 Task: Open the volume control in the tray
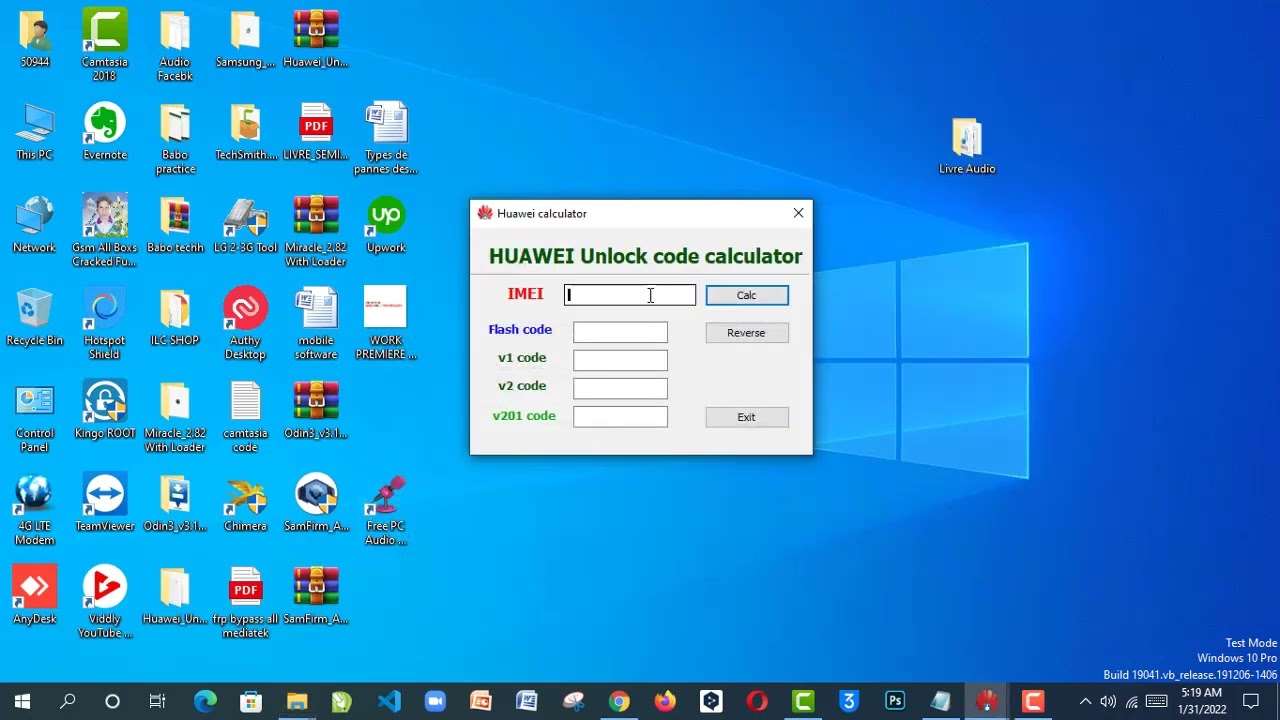click(x=1108, y=701)
